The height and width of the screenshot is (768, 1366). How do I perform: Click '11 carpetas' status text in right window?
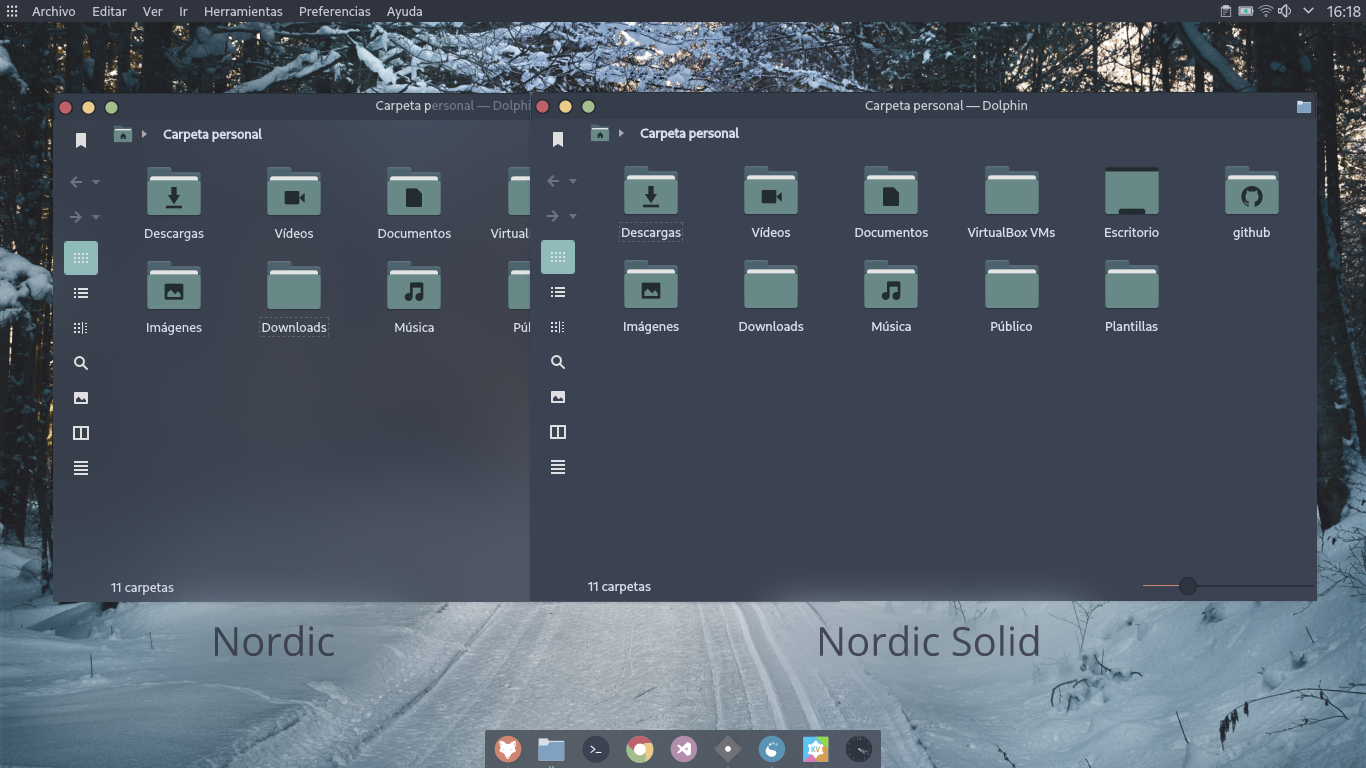619,587
